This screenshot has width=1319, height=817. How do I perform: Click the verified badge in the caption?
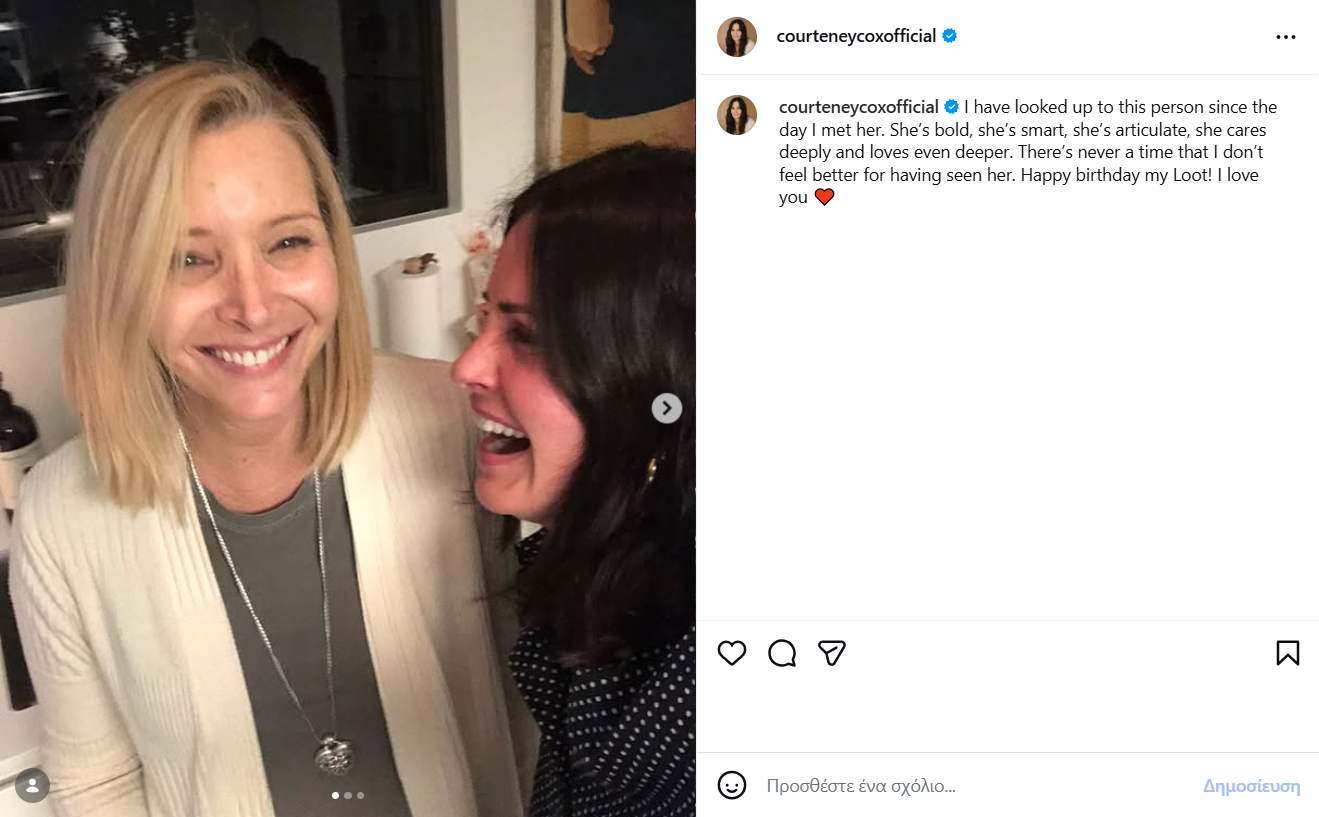tap(952, 107)
